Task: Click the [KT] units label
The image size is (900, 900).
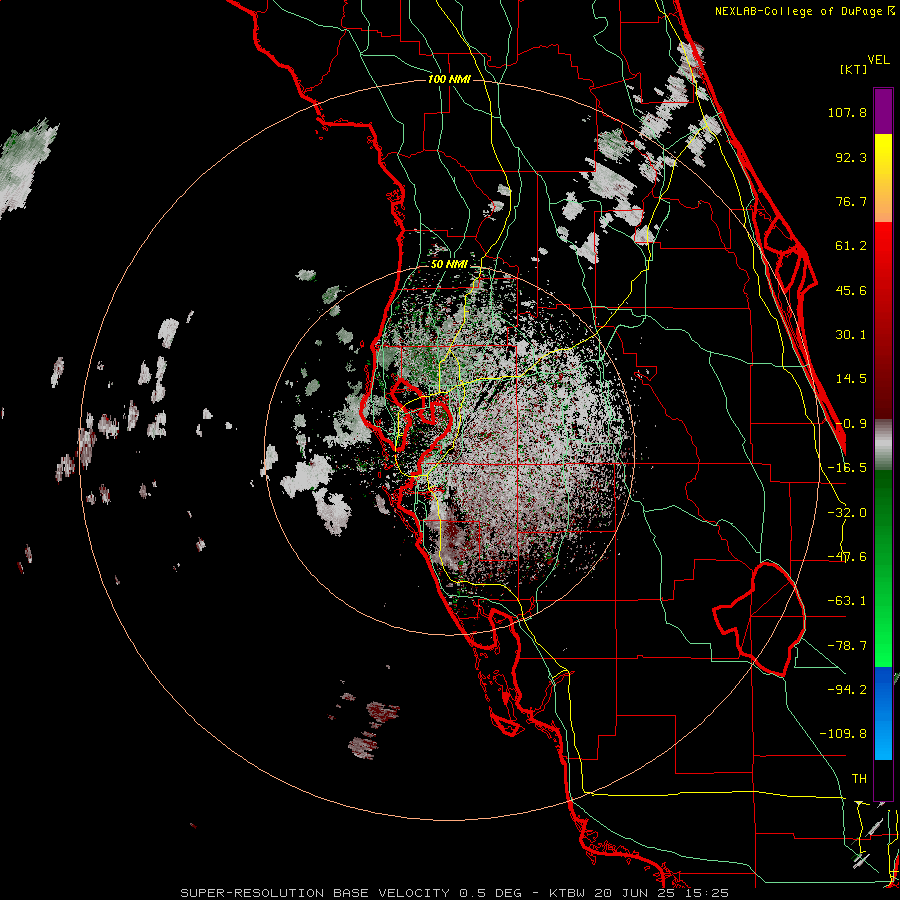Action: 854,69
